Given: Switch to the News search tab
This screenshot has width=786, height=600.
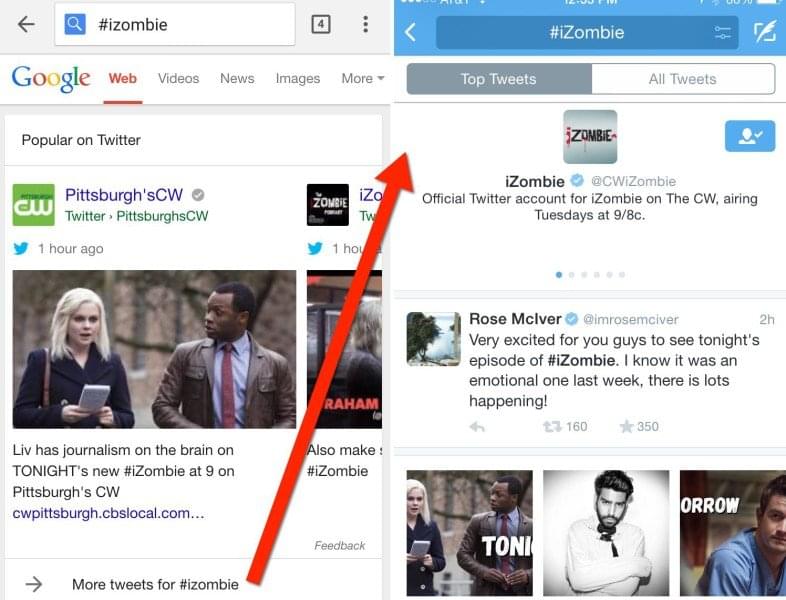Looking at the screenshot, I should click(x=237, y=79).
